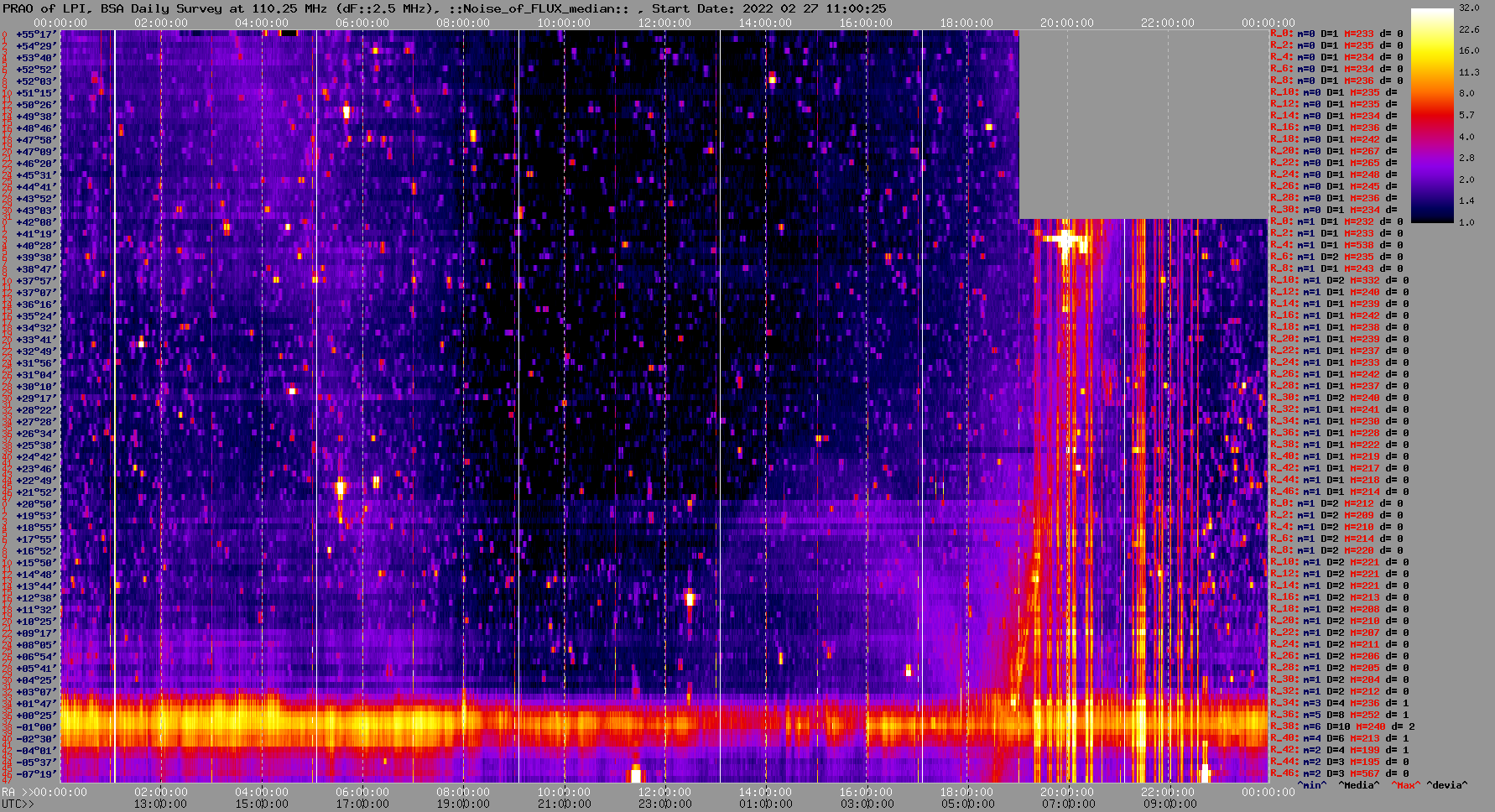The image size is (1495, 812).
Task: Click the UTC '19:00:00' tick label
Action: point(463,804)
